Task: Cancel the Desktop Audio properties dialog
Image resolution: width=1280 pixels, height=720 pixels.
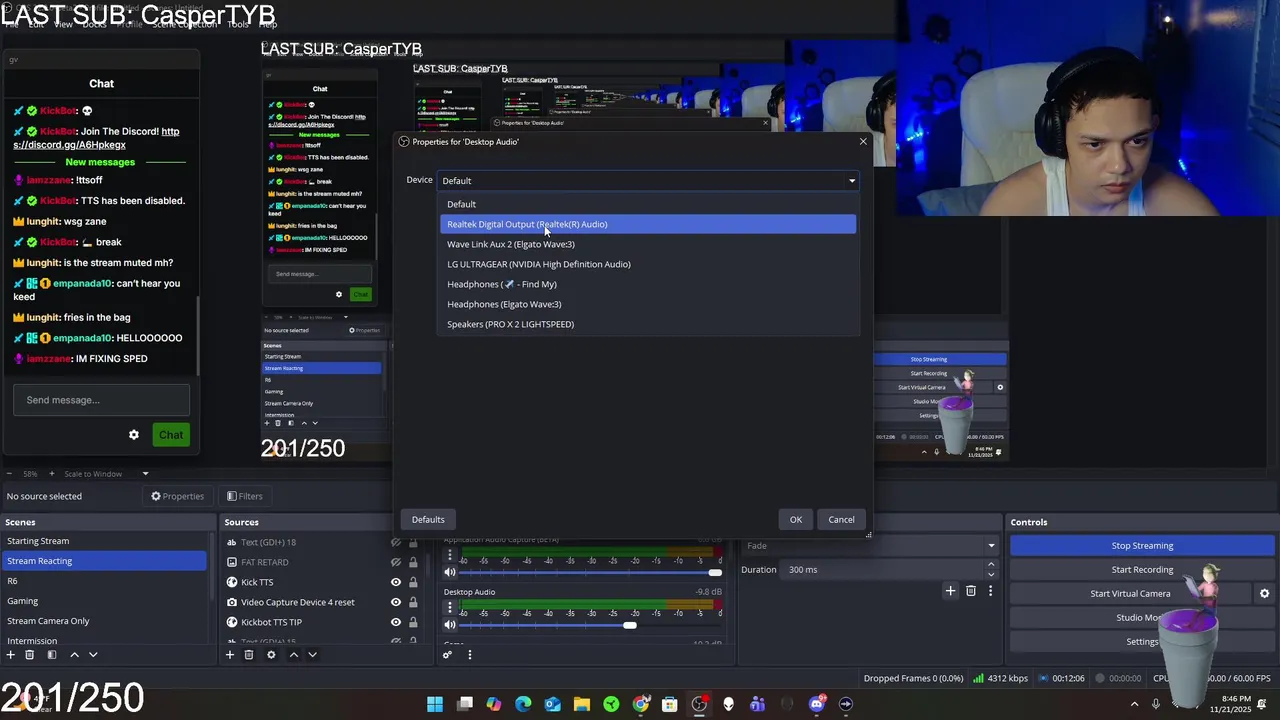Action: [841, 519]
